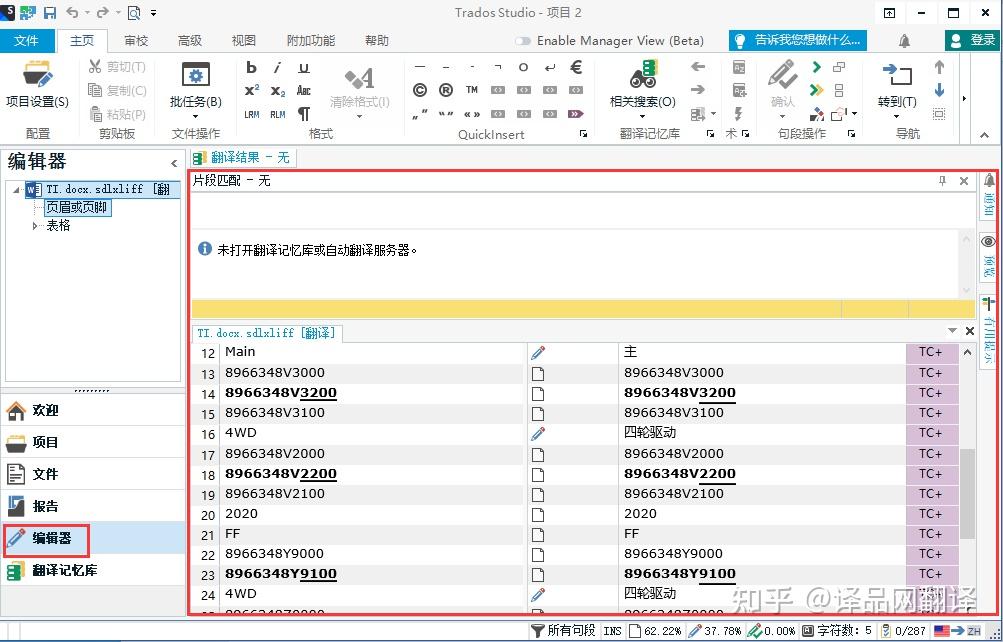Open 项目设置(S) project settings
The width and height of the screenshot is (1003, 642).
point(36,85)
